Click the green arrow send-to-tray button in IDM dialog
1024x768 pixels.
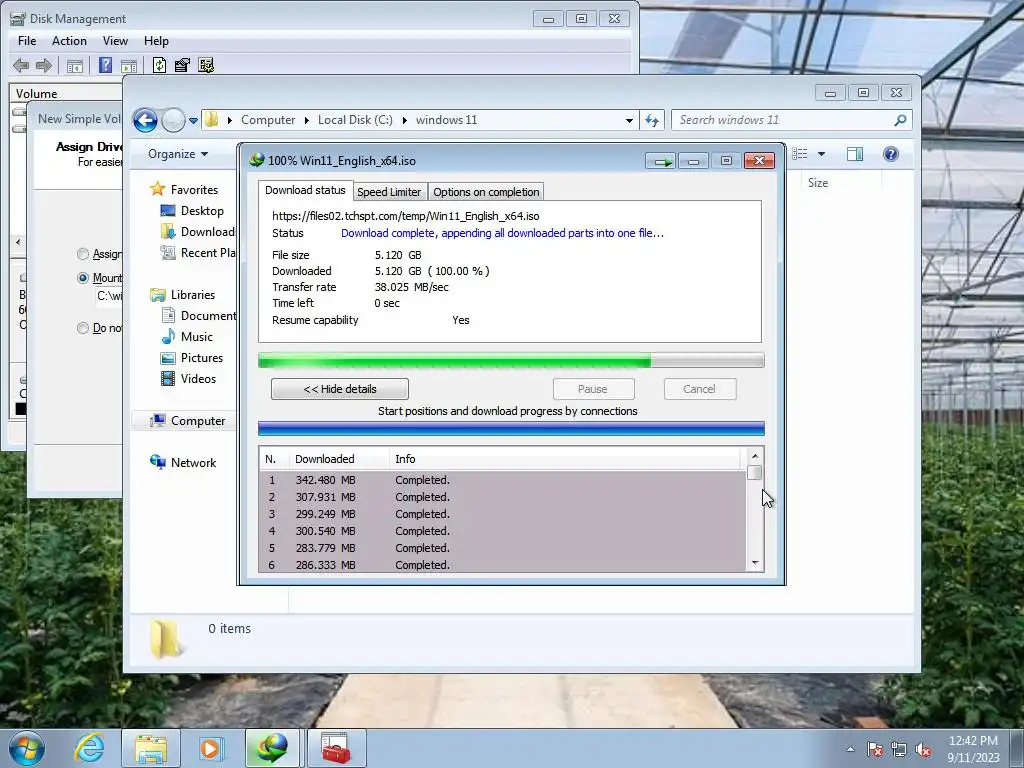click(x=660, y=161)
